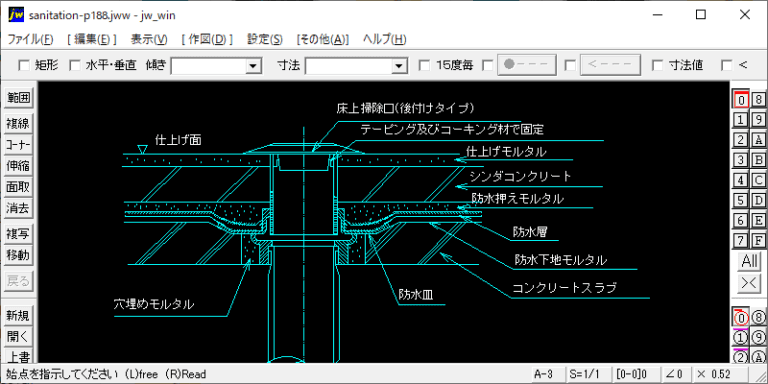Open the 表示(V) menu
This screenshot has height=384, width=768.
coord(149,39)
